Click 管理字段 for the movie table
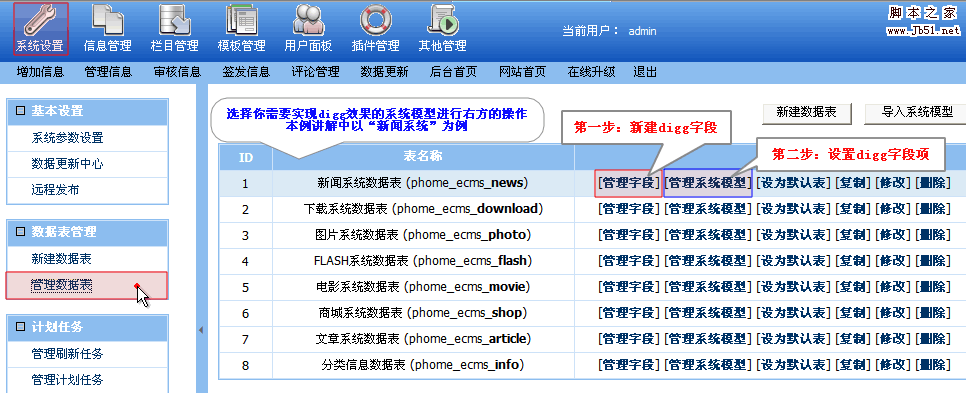The width and height of the screenshot is (966, 393). 628,286
